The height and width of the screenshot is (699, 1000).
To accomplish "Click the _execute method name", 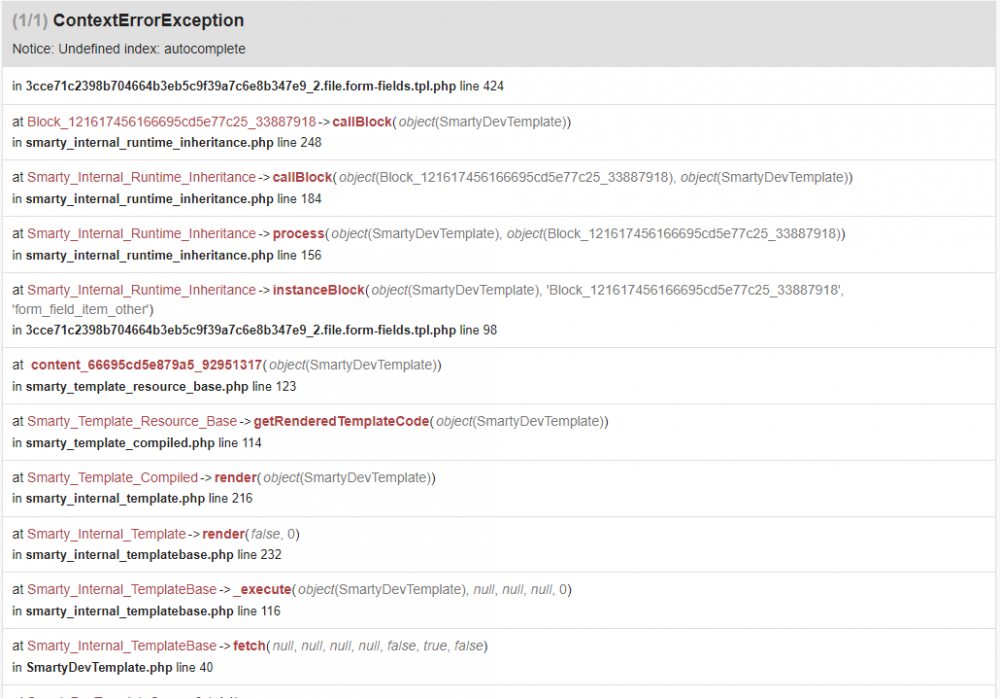I will click(x=262, y=590).
